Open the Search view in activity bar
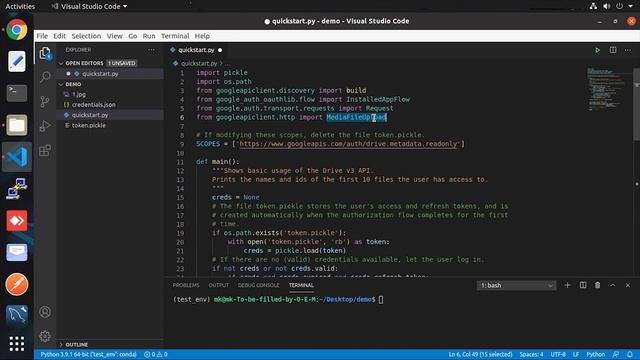This screenshot has height=360, width=640. pyautogui.click(x=45, y=77)
